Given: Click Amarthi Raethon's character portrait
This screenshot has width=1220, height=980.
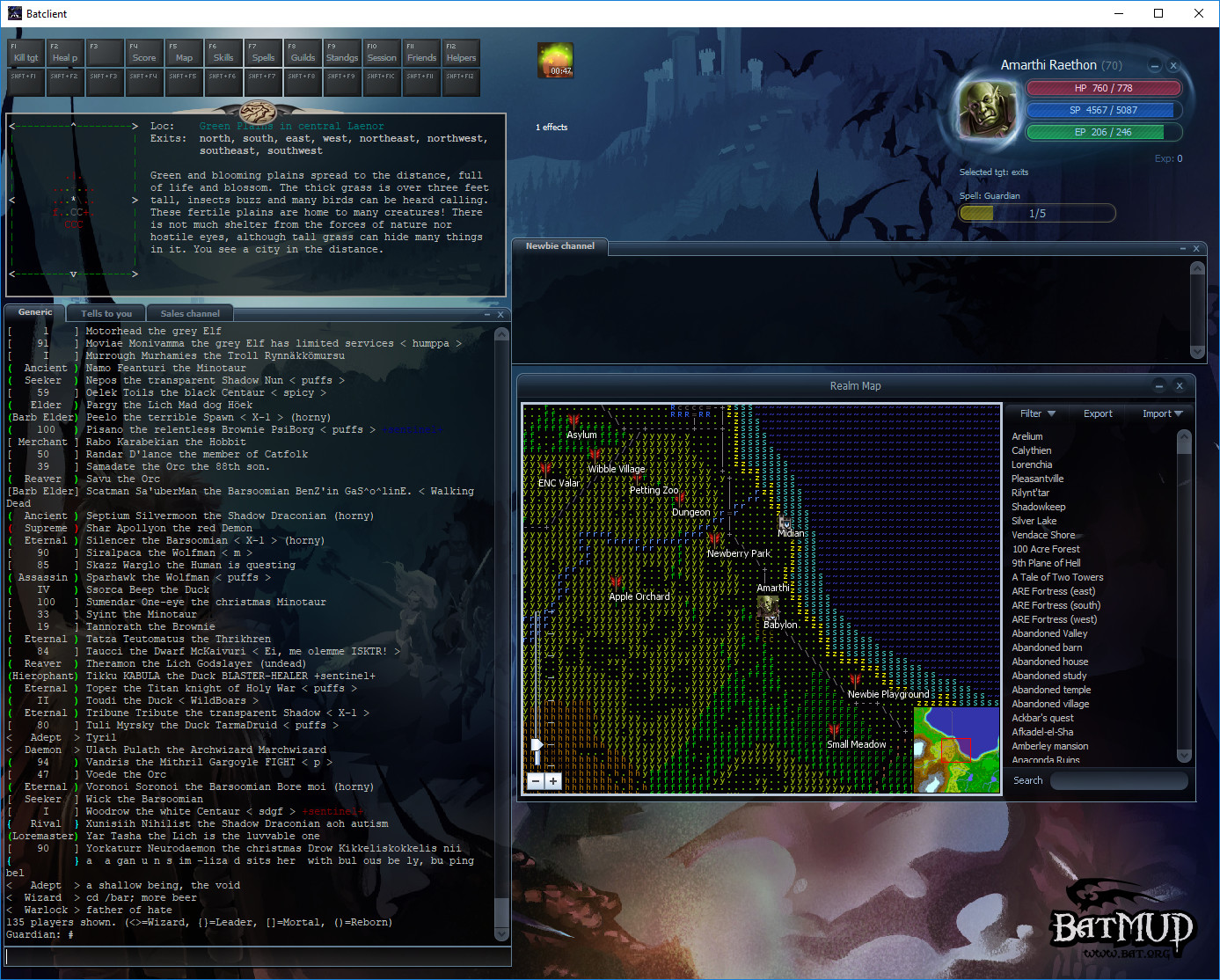Looking at the screenshot, I should pyautogui.click(x=987, y=110).
